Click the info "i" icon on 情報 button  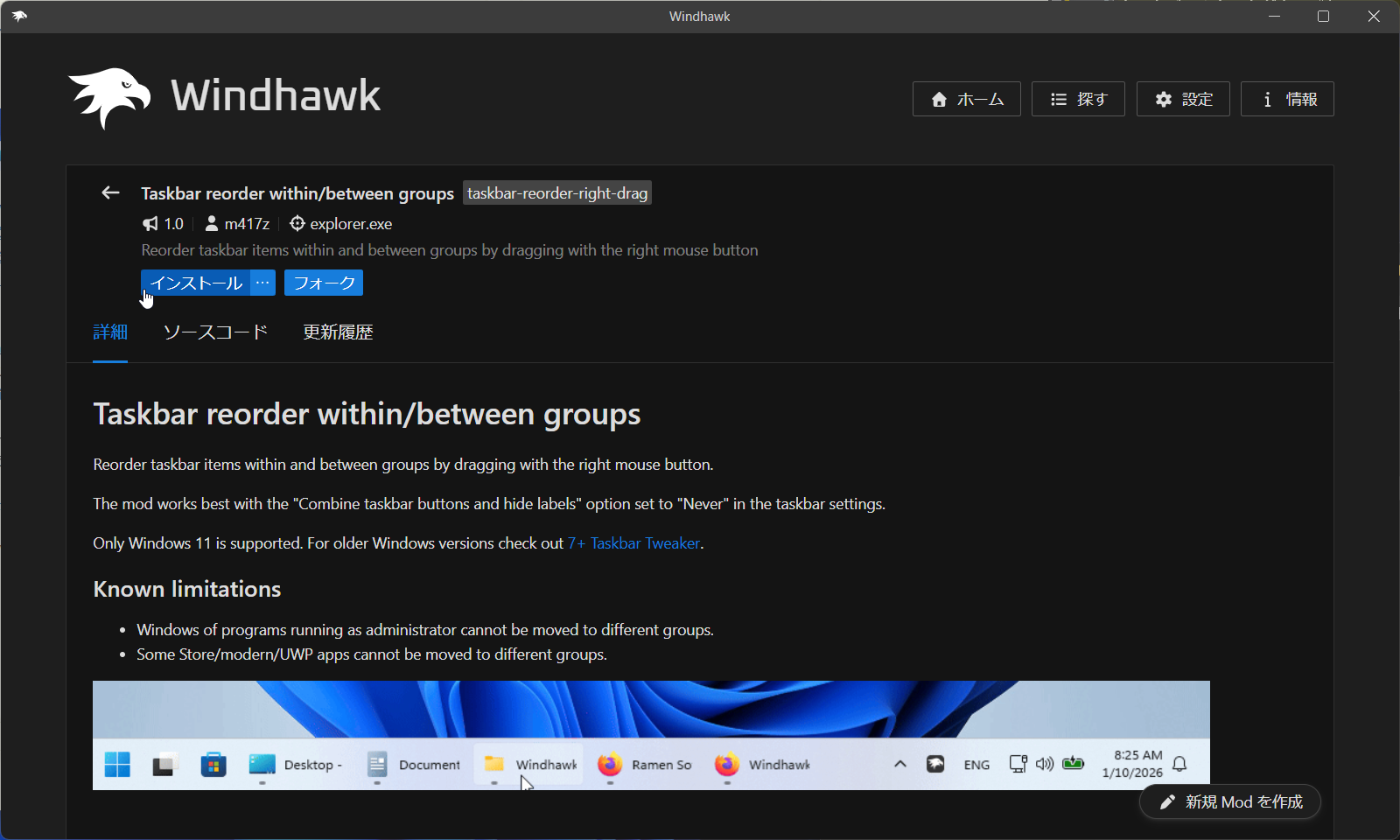1267,99
